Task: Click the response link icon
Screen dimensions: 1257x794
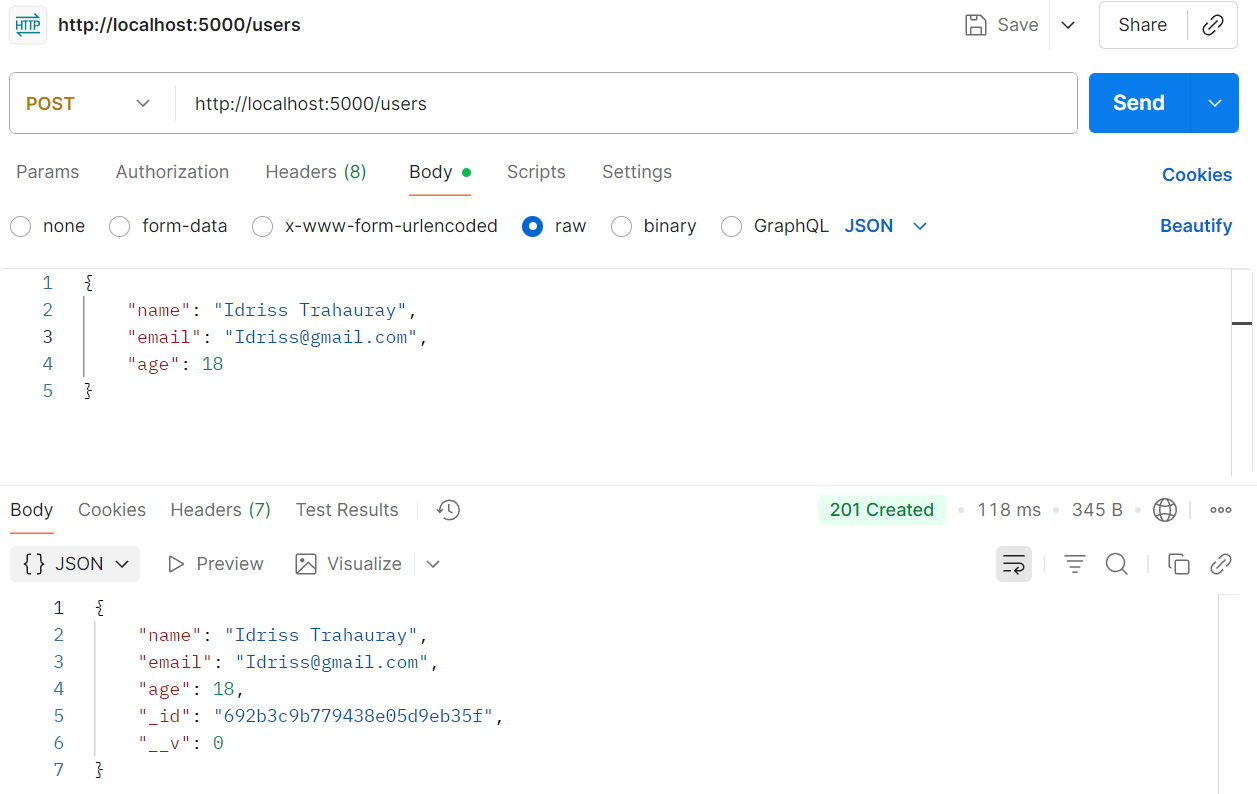Action: [x=1220, y=564]
